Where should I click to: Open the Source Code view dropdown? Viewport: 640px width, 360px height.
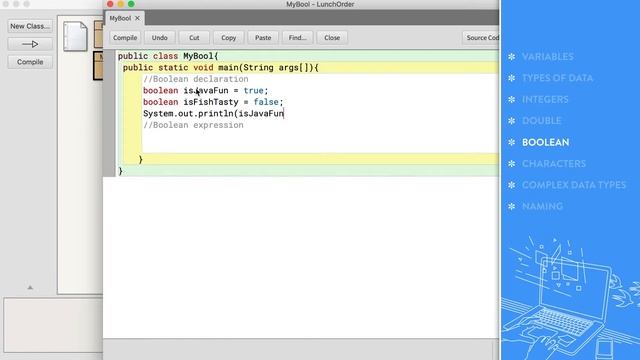point(480,38)
